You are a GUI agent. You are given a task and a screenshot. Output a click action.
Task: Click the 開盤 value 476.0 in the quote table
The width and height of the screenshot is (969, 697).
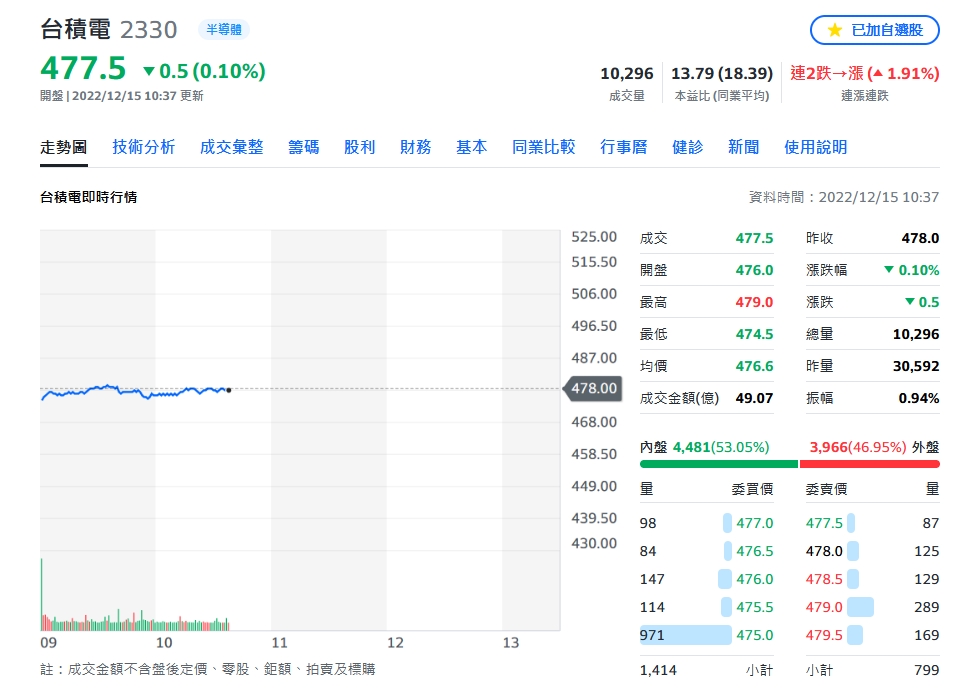pos(754,271)
